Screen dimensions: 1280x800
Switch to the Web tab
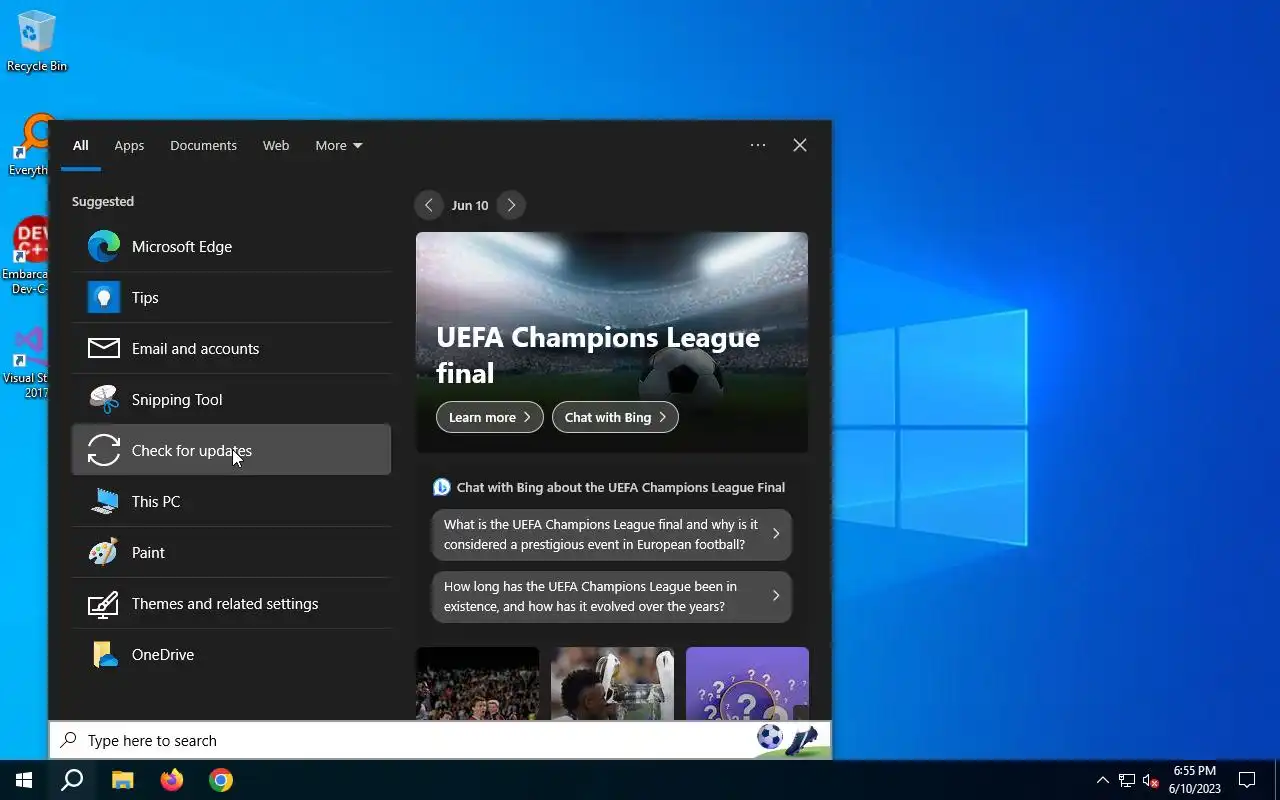(276, 145)
